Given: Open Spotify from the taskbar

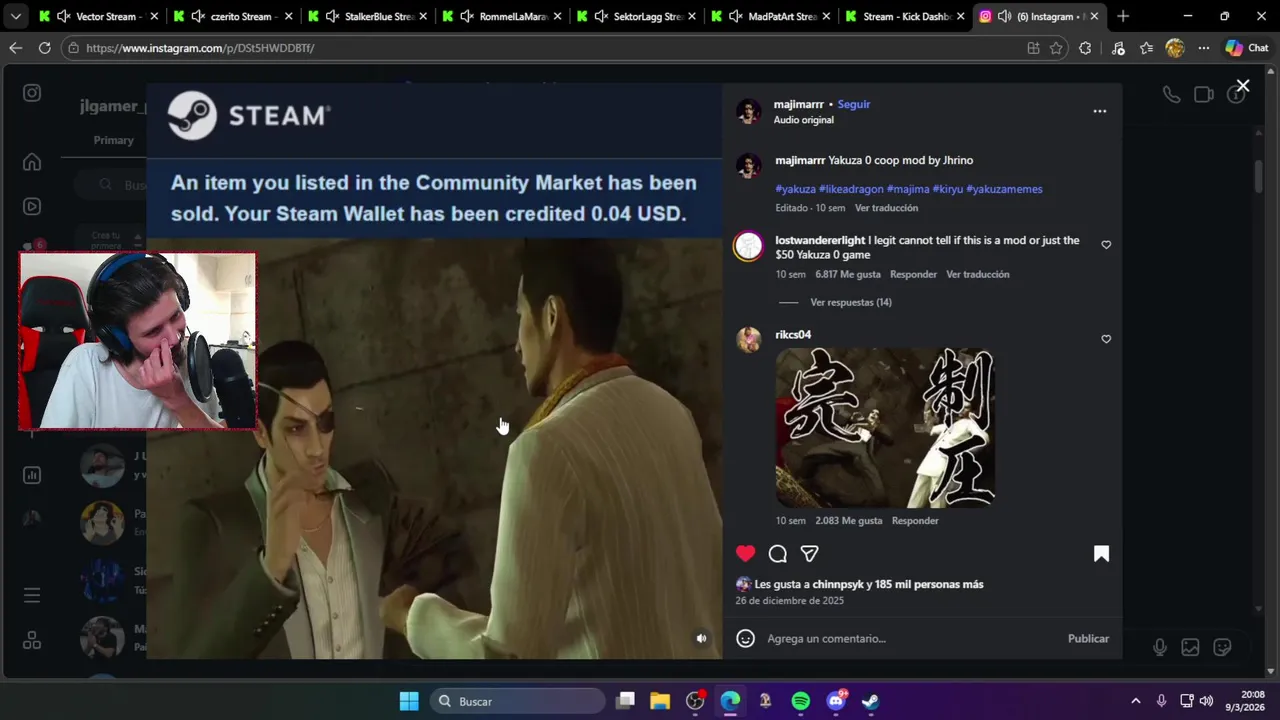Looking at the screenshot, I should pyautogui.click(x=801, y=701).
